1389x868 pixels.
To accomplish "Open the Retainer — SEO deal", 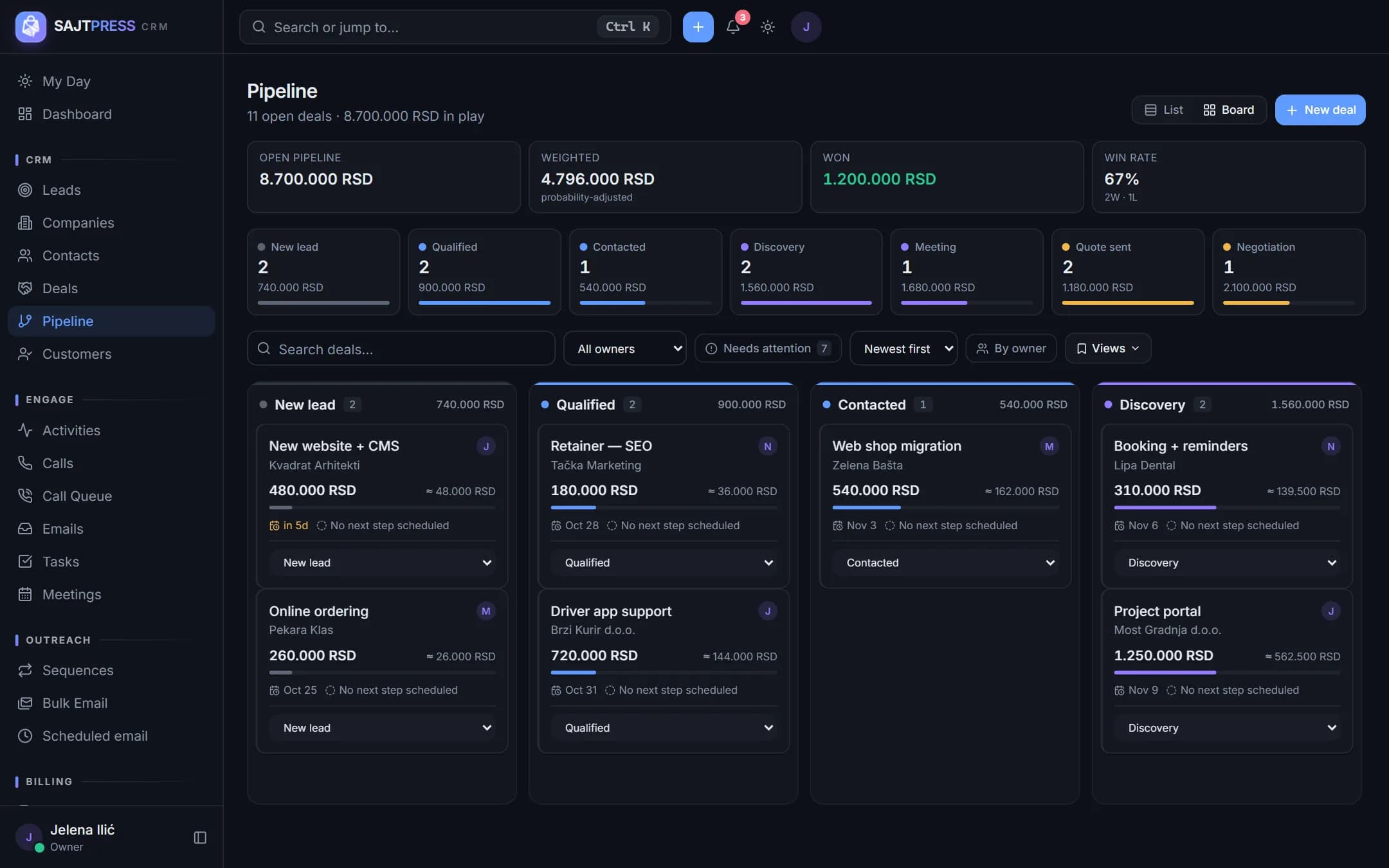I will tap(601, 446).
